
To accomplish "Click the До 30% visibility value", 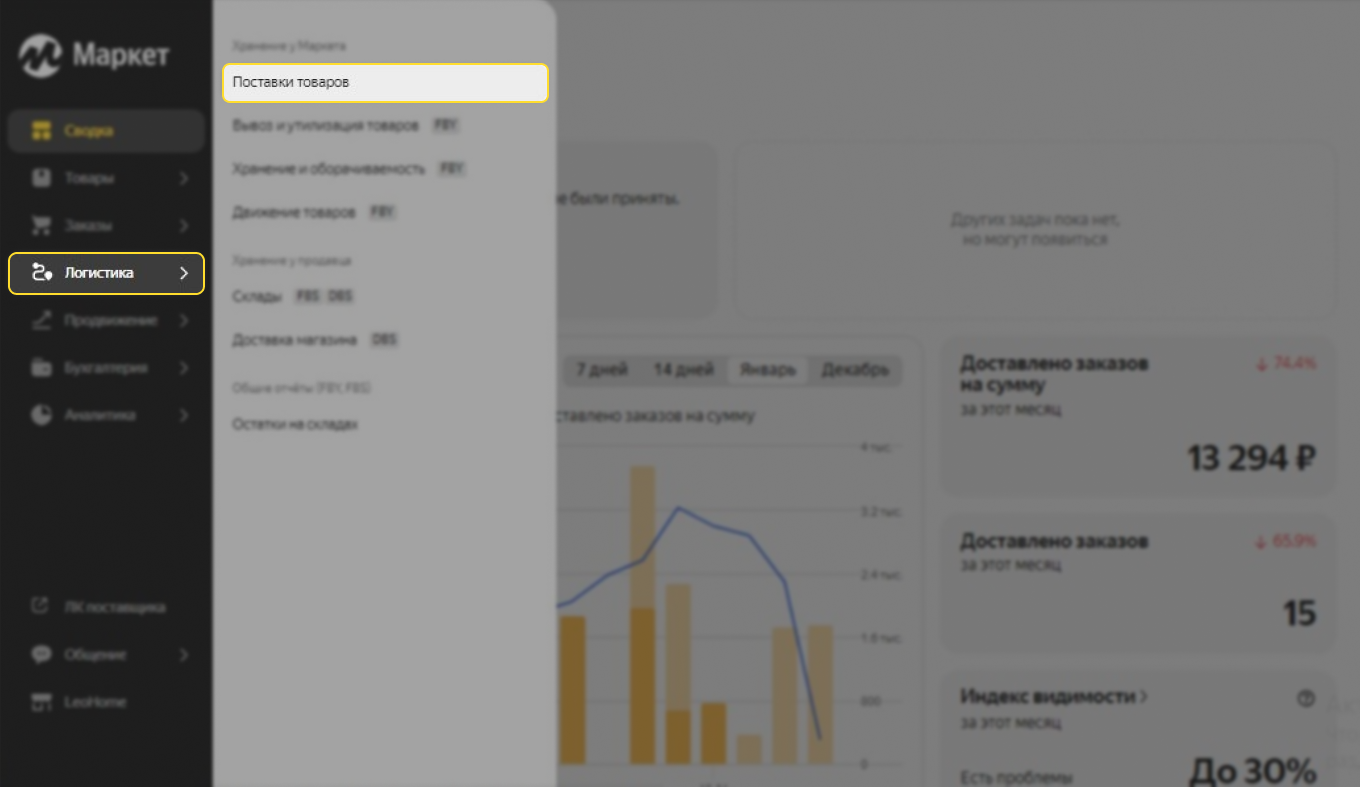I will tap(1252, 771).
